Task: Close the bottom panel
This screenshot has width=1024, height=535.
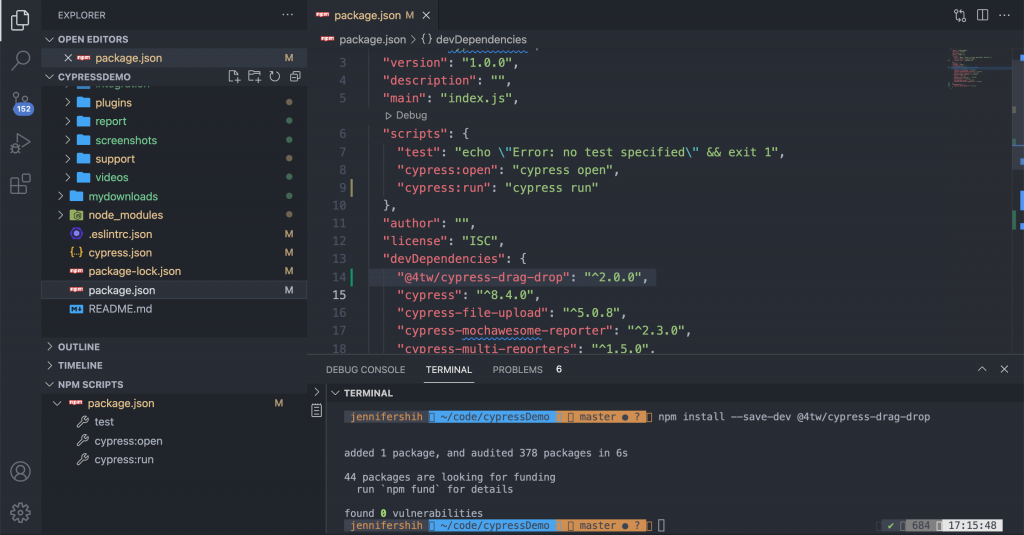Action: (x=1004, y=369)
